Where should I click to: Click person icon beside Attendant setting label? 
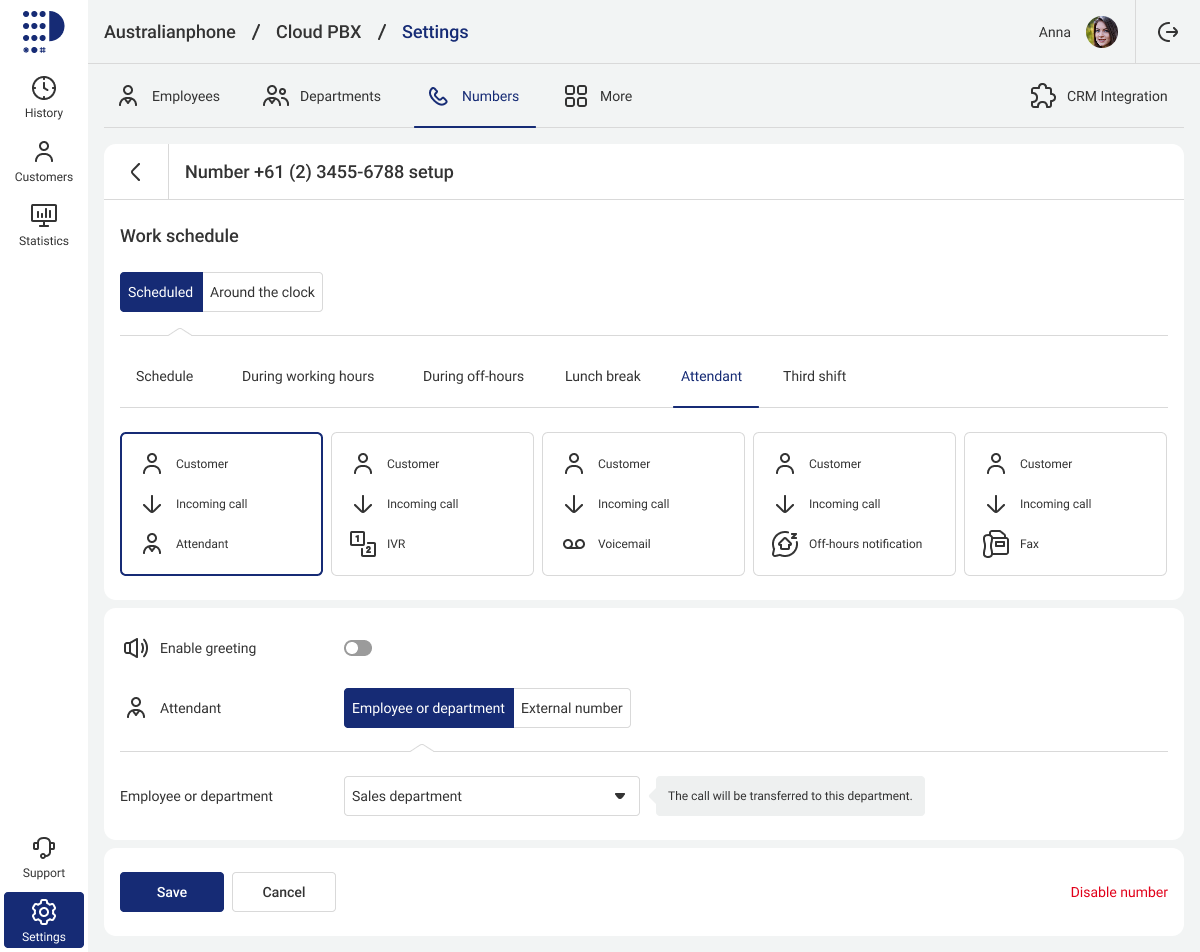pyautogui.click(x=136, y=708)
